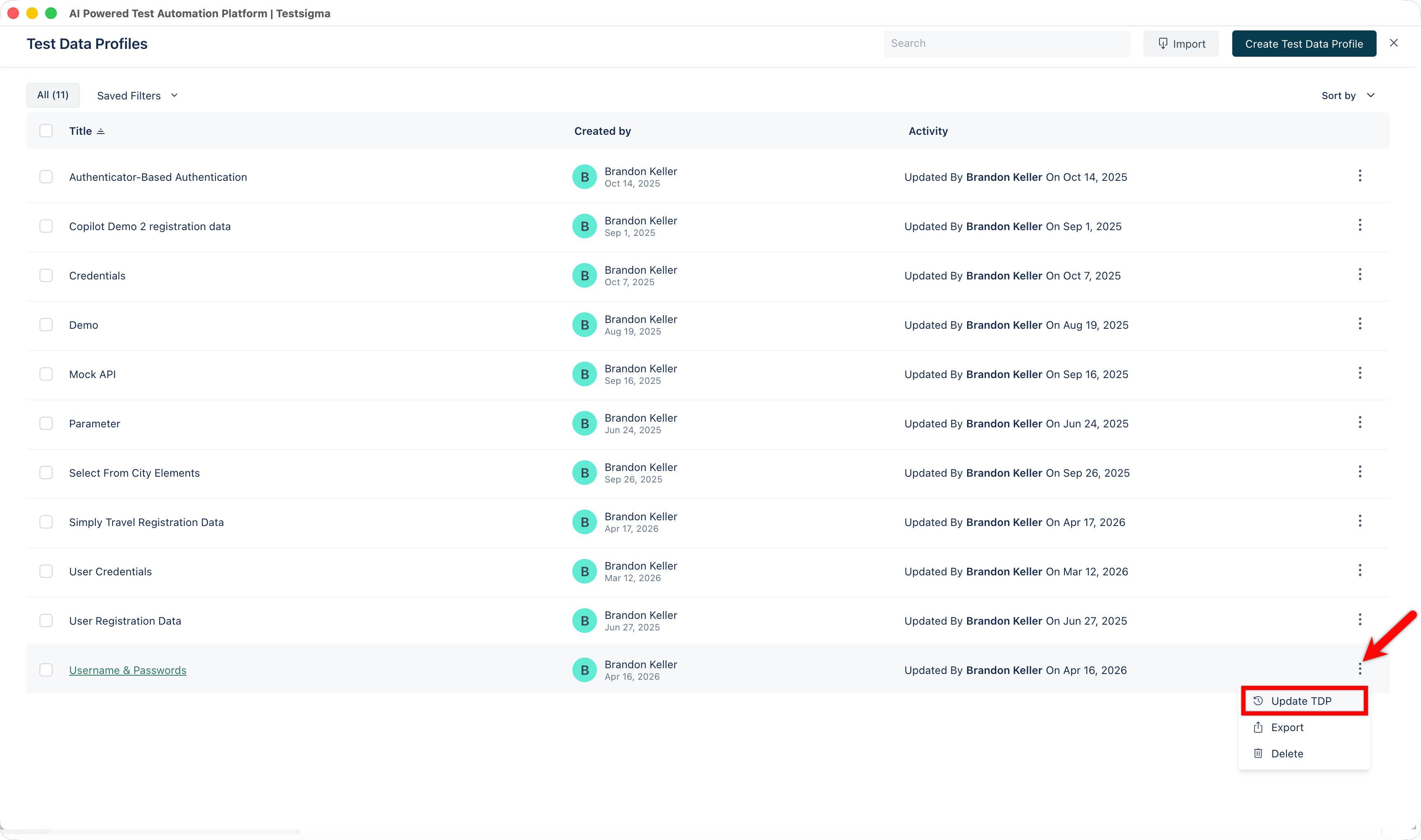Open kebab menu for User Credentials row

click(x=1359, y=570)
